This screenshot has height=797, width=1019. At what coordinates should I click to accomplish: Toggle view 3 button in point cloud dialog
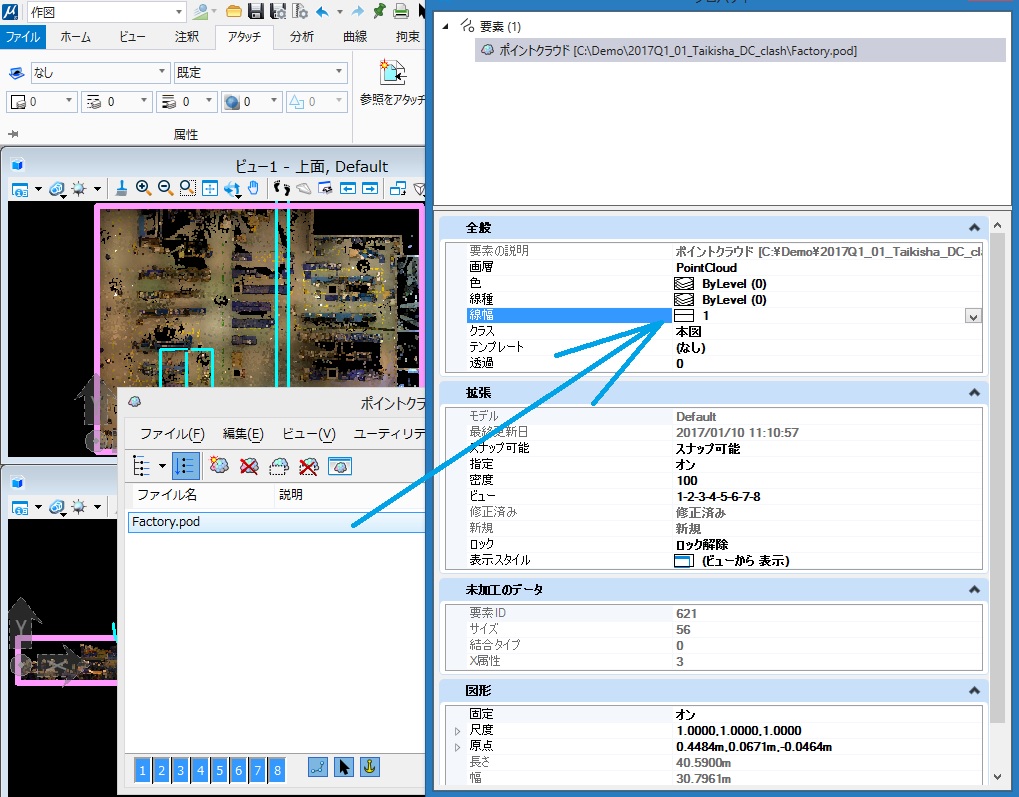tap(181, 770)
